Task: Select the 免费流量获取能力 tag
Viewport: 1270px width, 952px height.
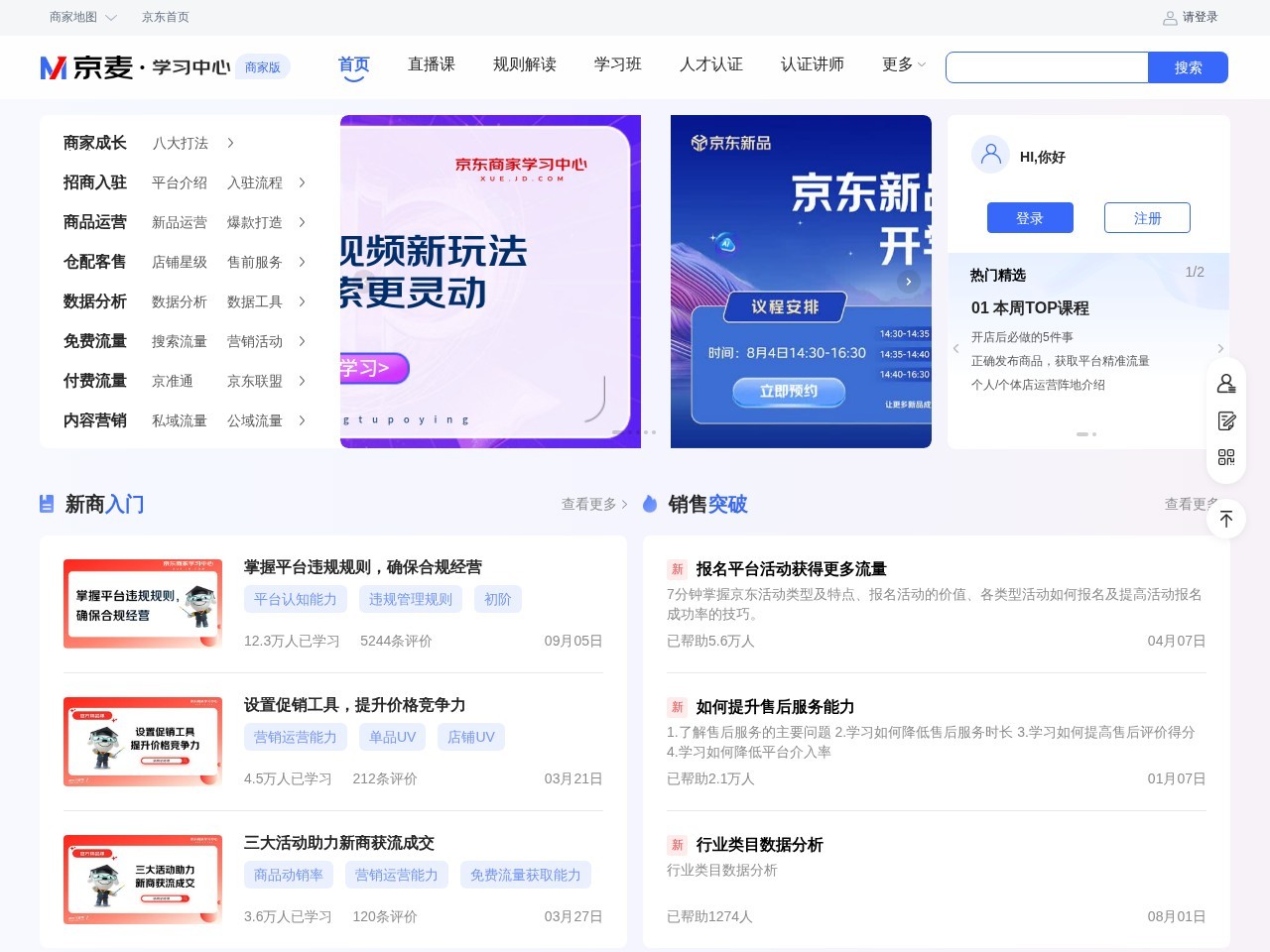Action: [x=526, y=875]
